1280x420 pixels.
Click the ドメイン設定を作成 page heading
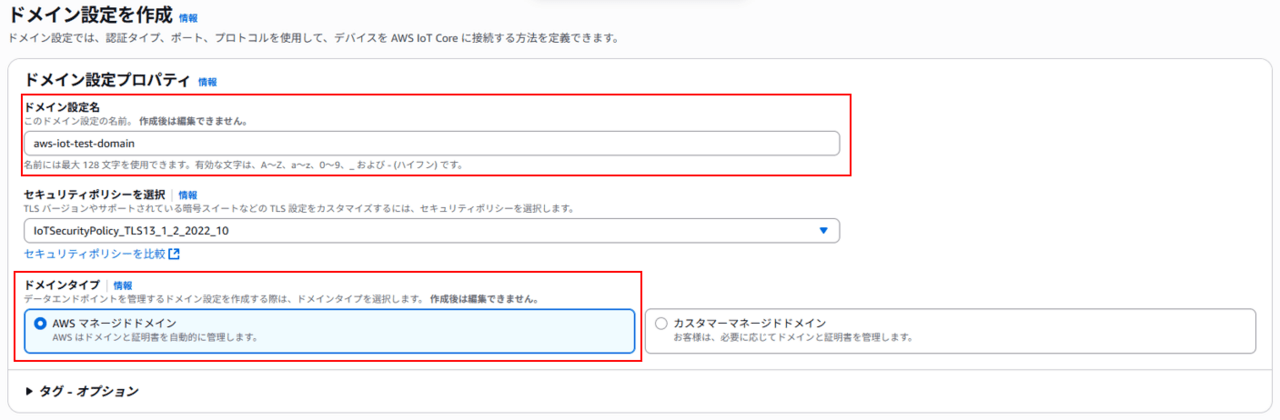pyautogui.click(x=89, y=16)
